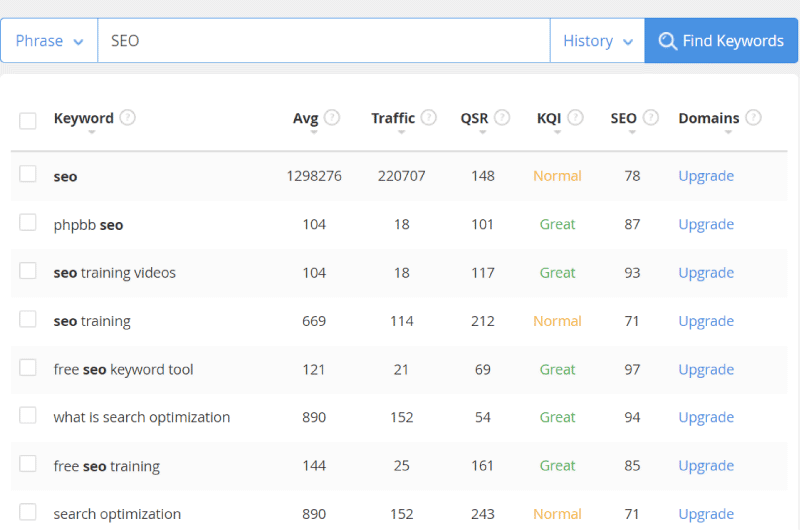Select the phpbb seo row checkbox
The image size is (800, 530).
[28, 222]
